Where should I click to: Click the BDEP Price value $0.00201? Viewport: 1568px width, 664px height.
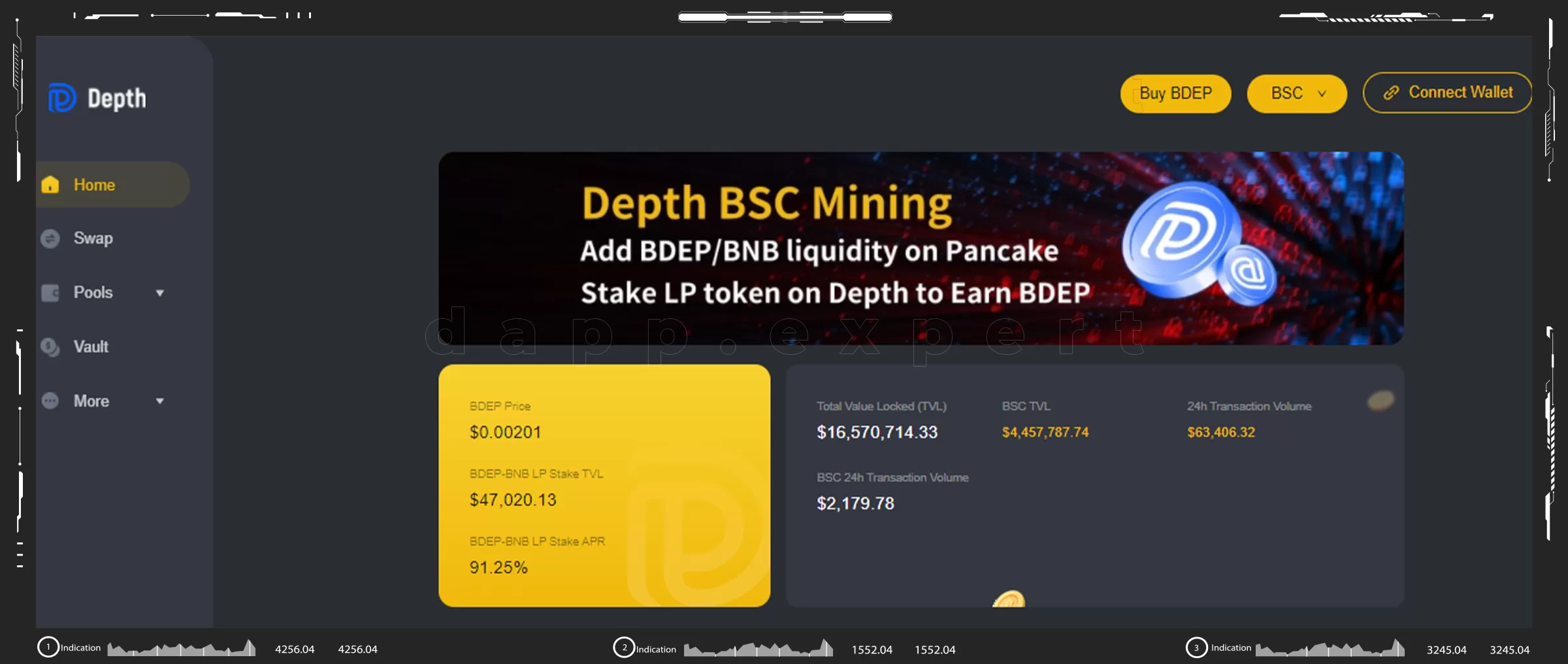[505, 432]
